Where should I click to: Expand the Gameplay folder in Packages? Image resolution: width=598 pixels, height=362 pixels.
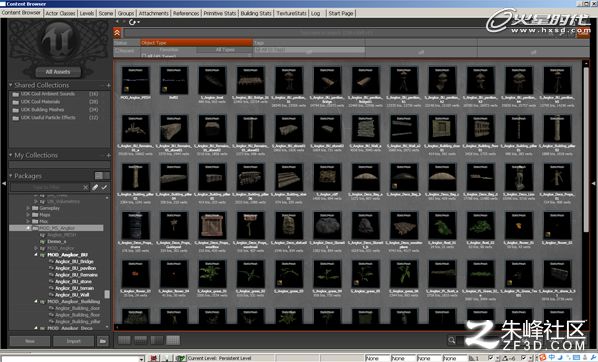point(28,208)
